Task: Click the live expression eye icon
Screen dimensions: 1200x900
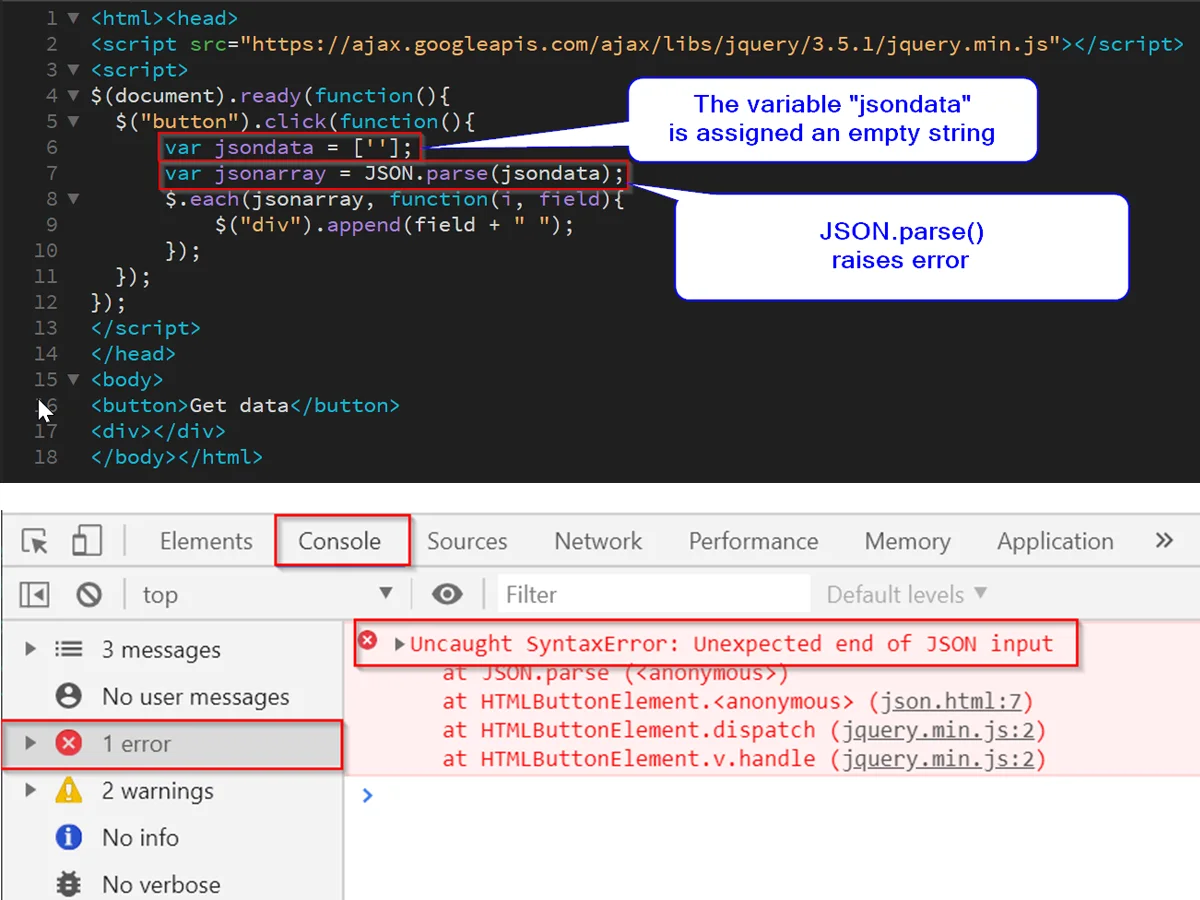Action: (x=447, y=595)
